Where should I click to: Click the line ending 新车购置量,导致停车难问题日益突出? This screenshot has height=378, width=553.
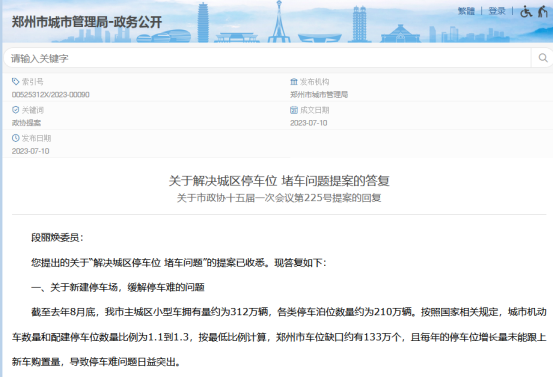point(97,362)
